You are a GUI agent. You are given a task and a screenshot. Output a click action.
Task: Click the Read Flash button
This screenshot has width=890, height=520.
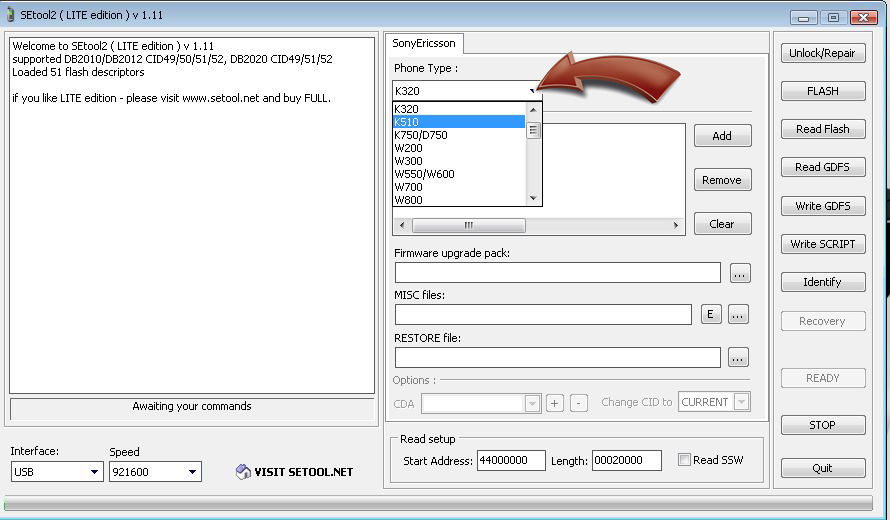[x=822, y=129]
